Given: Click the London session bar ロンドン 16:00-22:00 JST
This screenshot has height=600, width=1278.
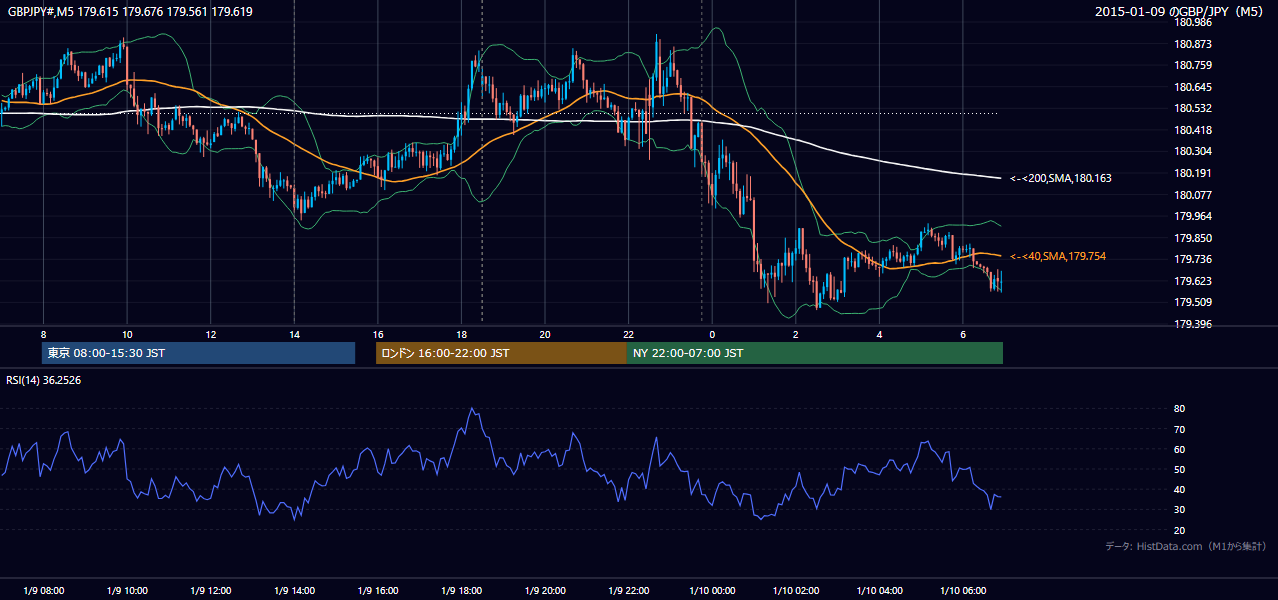Looking at the screenshot, I should click(501, 353).
